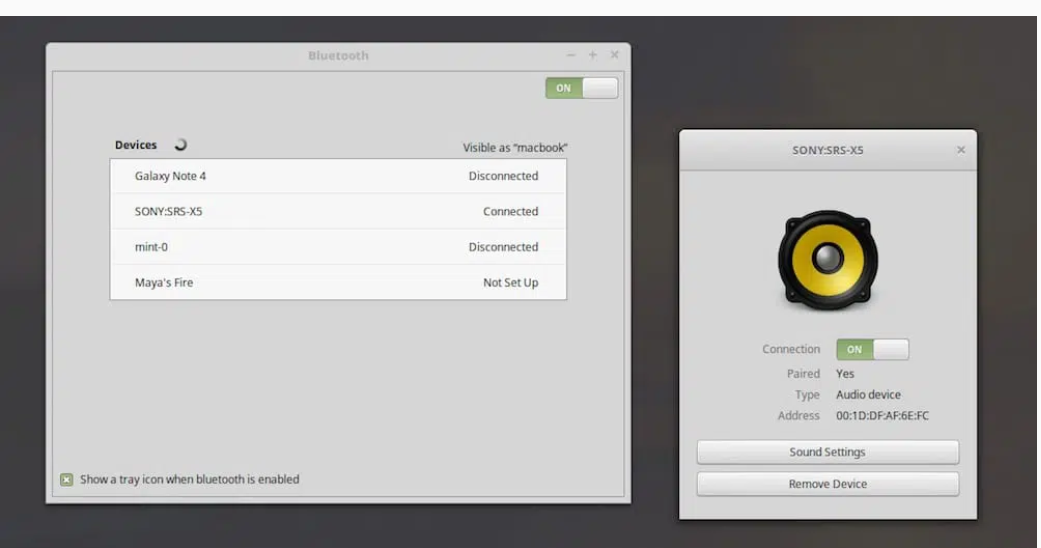Select Galaxy Note 4 in the devices list
1041x548 pixels.
(338, 176)
